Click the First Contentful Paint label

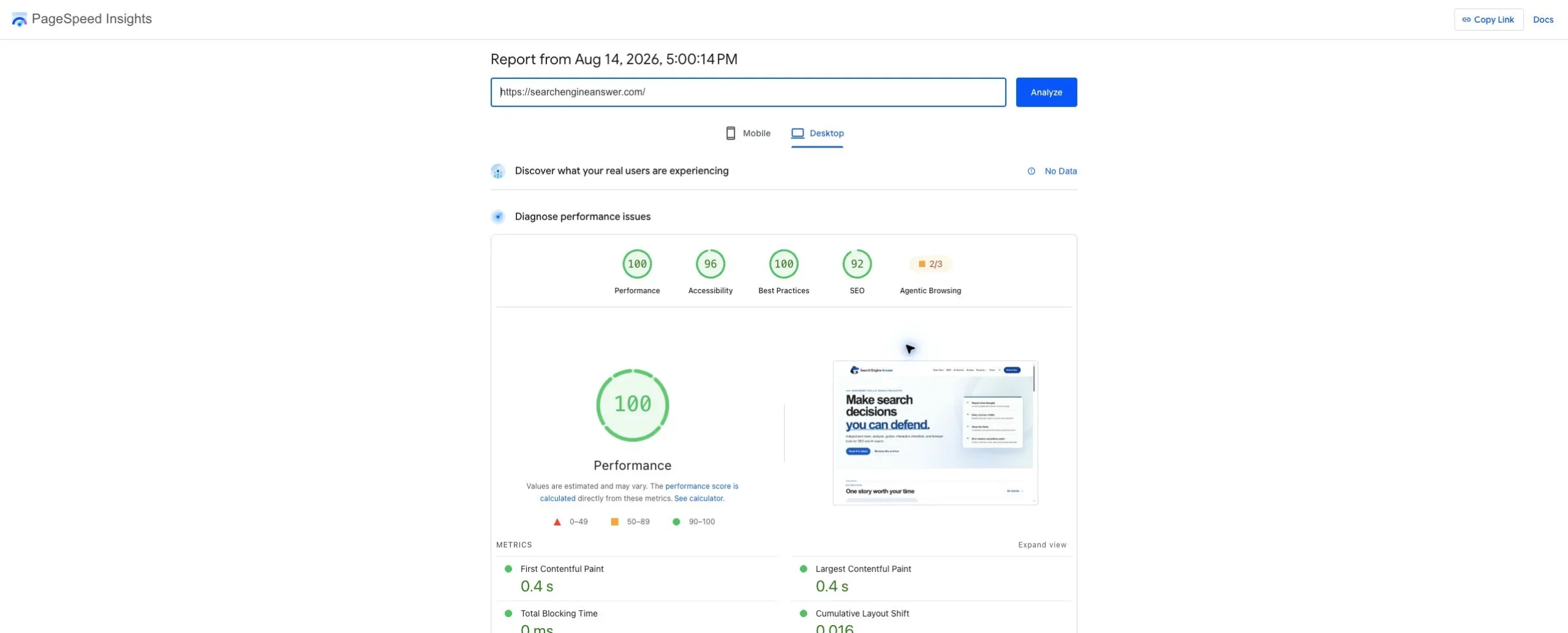(x=562, y=569)
